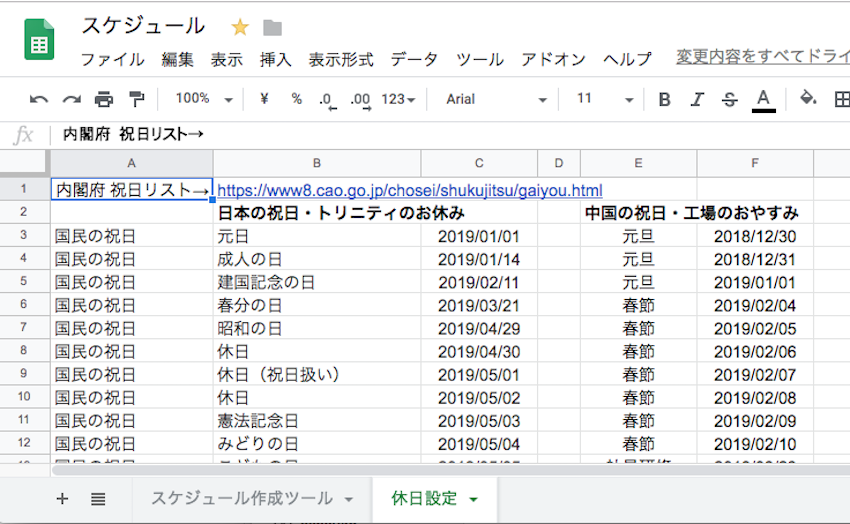850x524 pixels.
Task: Toggle italic text formatting
Action: (697, 99)
